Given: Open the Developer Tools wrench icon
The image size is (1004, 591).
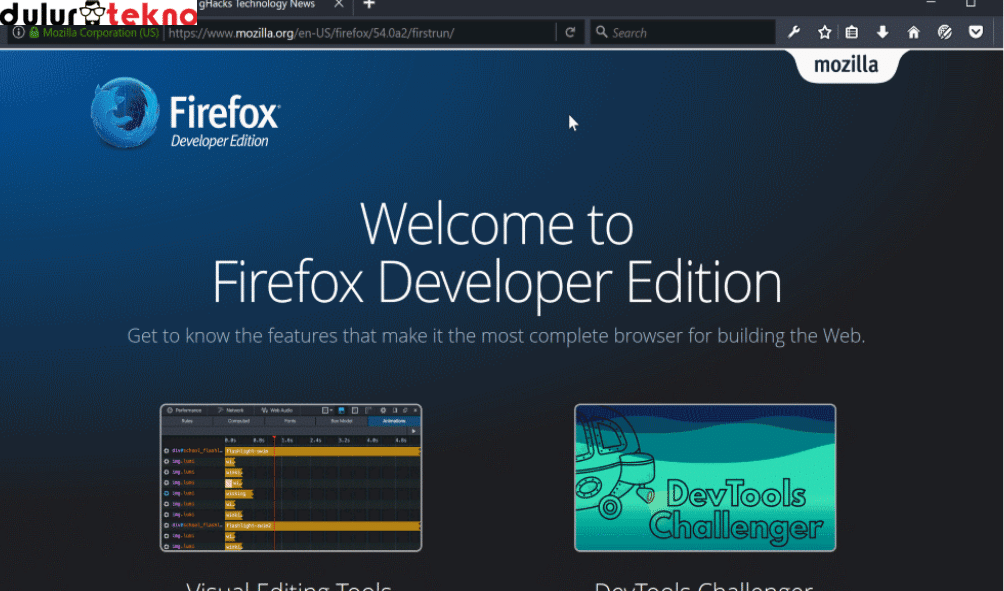Looking at the screenshot, I should [793, 32].
